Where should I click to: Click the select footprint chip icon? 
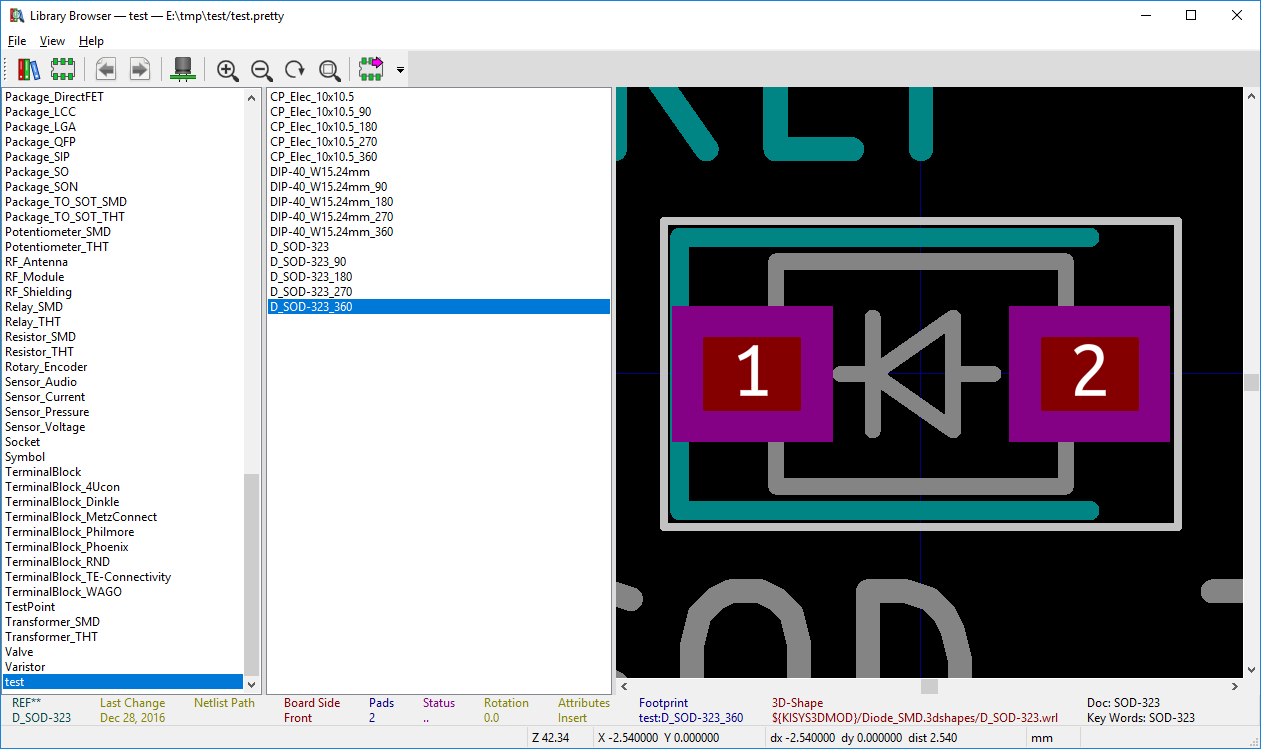click(63, 69)
